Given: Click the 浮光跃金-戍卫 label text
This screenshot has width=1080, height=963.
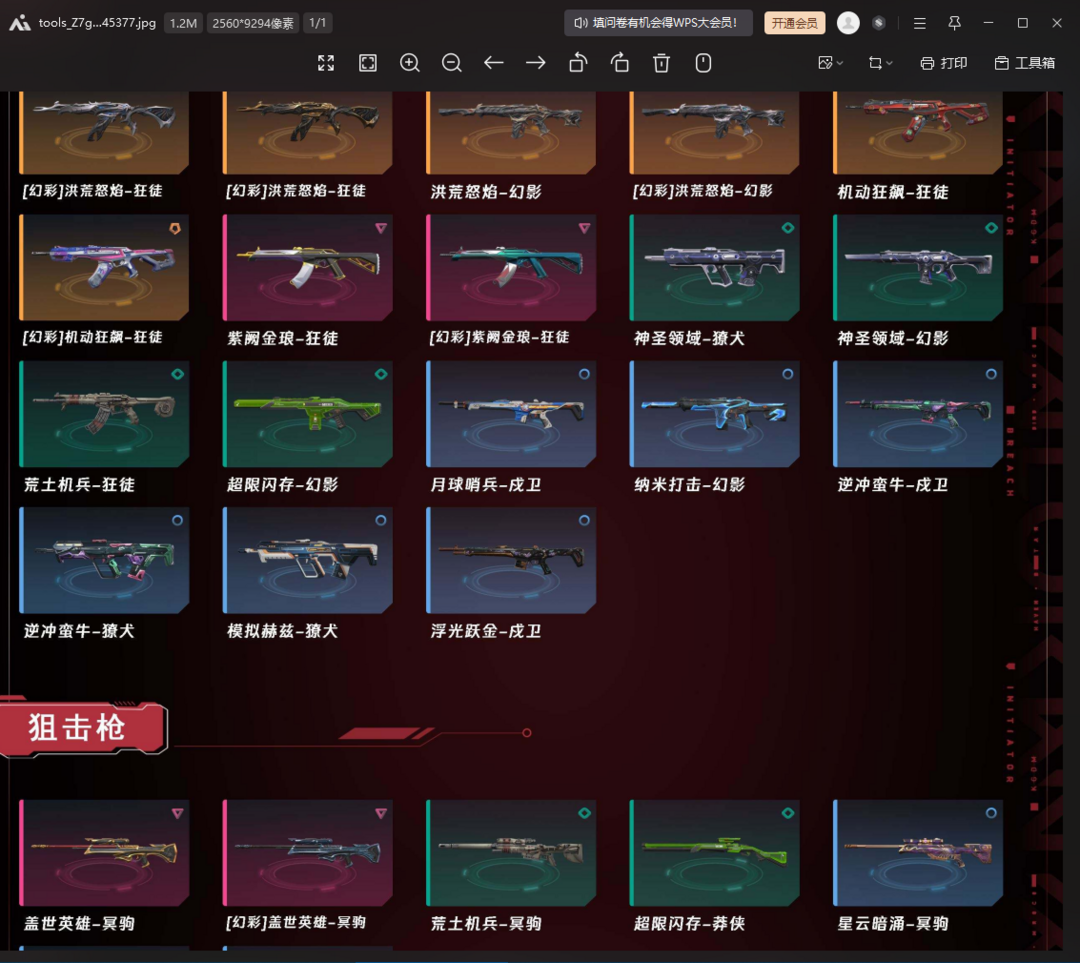Looking at the screenshot, I should point(486,631).
